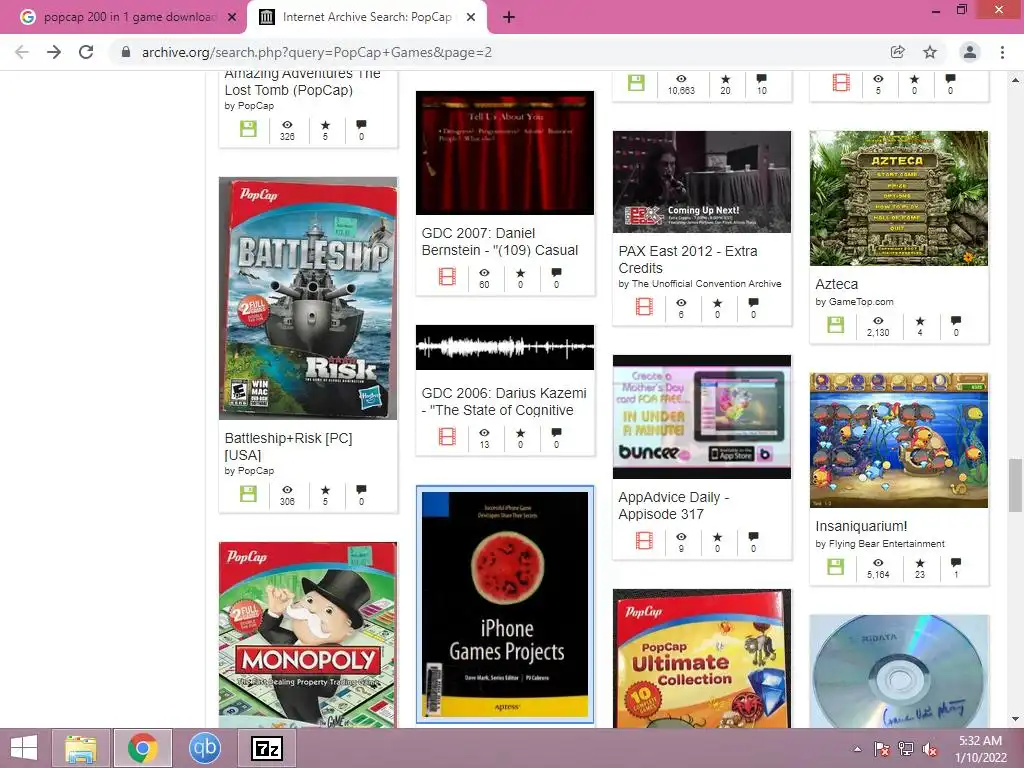Select the archive.org address bar
The height and width of the screenshot is (768, 1024).
(496, 52)
